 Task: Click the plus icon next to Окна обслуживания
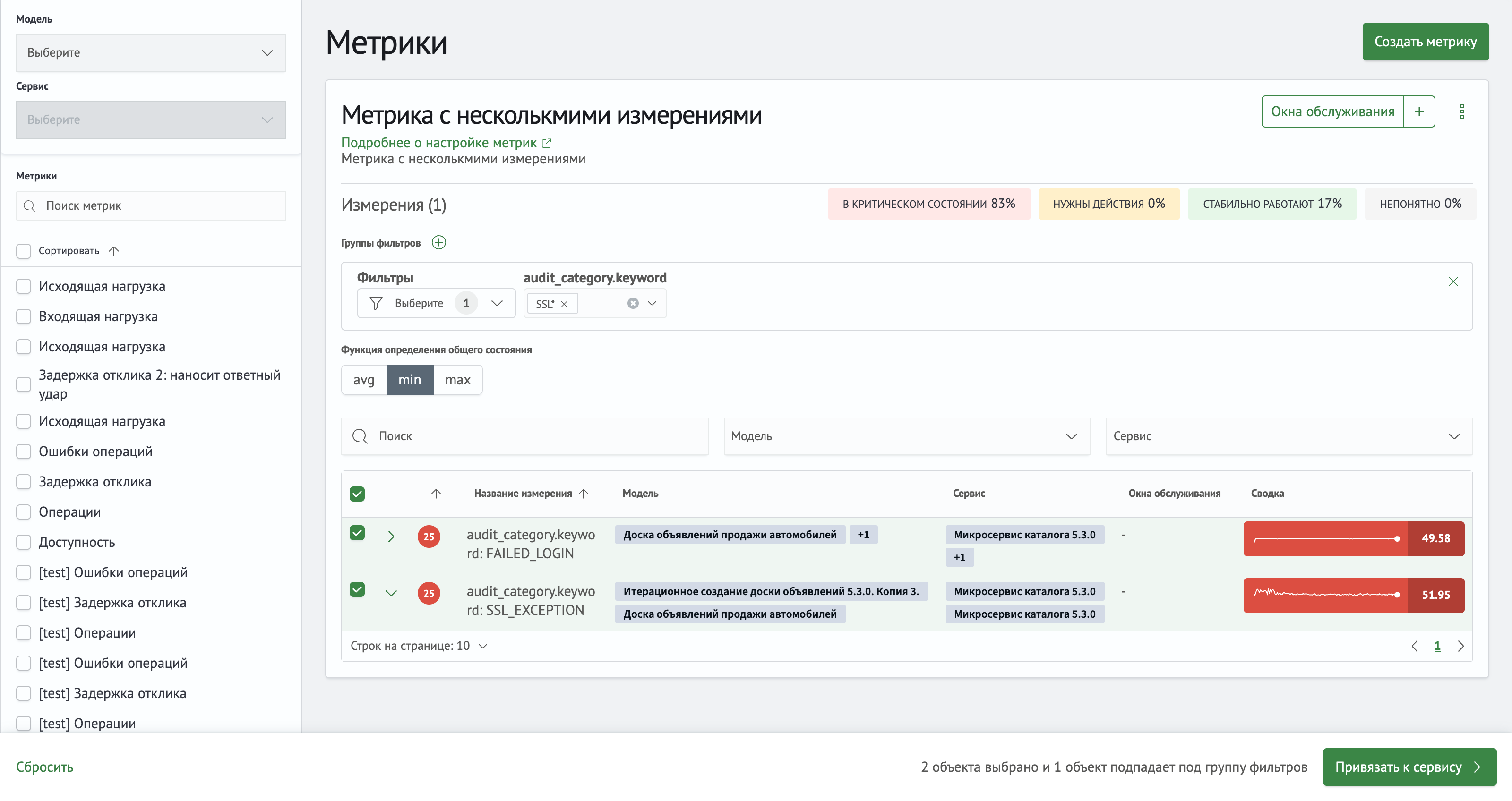[1418, 111]
